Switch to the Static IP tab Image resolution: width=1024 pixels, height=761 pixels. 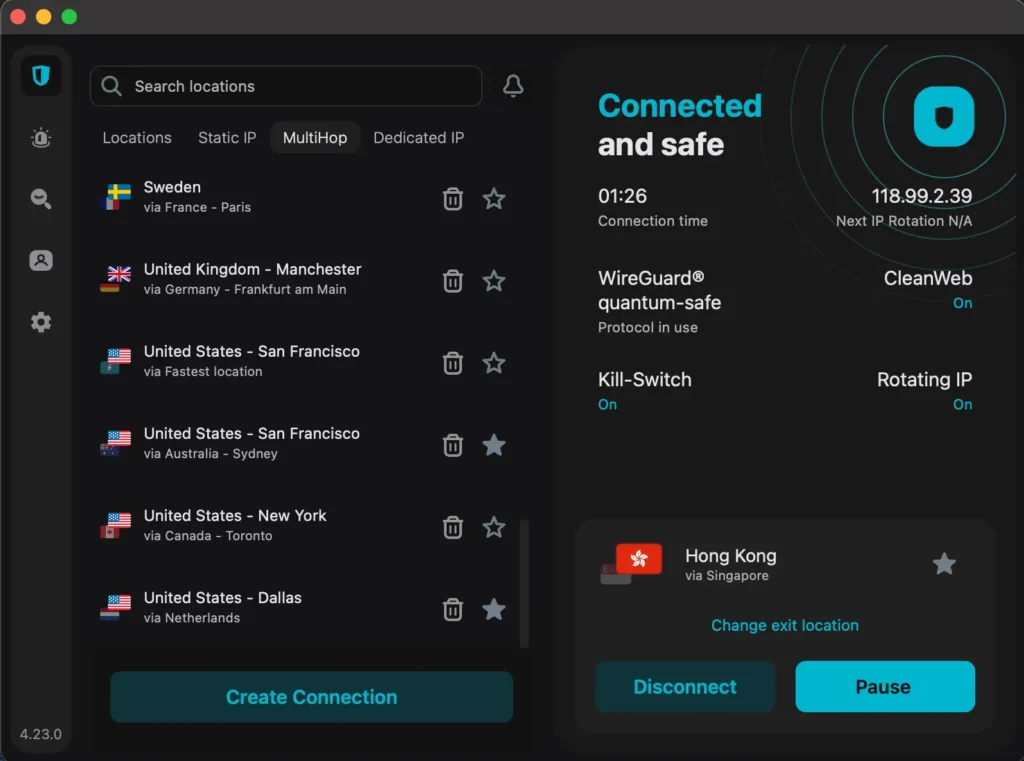[x=227, y=138]
